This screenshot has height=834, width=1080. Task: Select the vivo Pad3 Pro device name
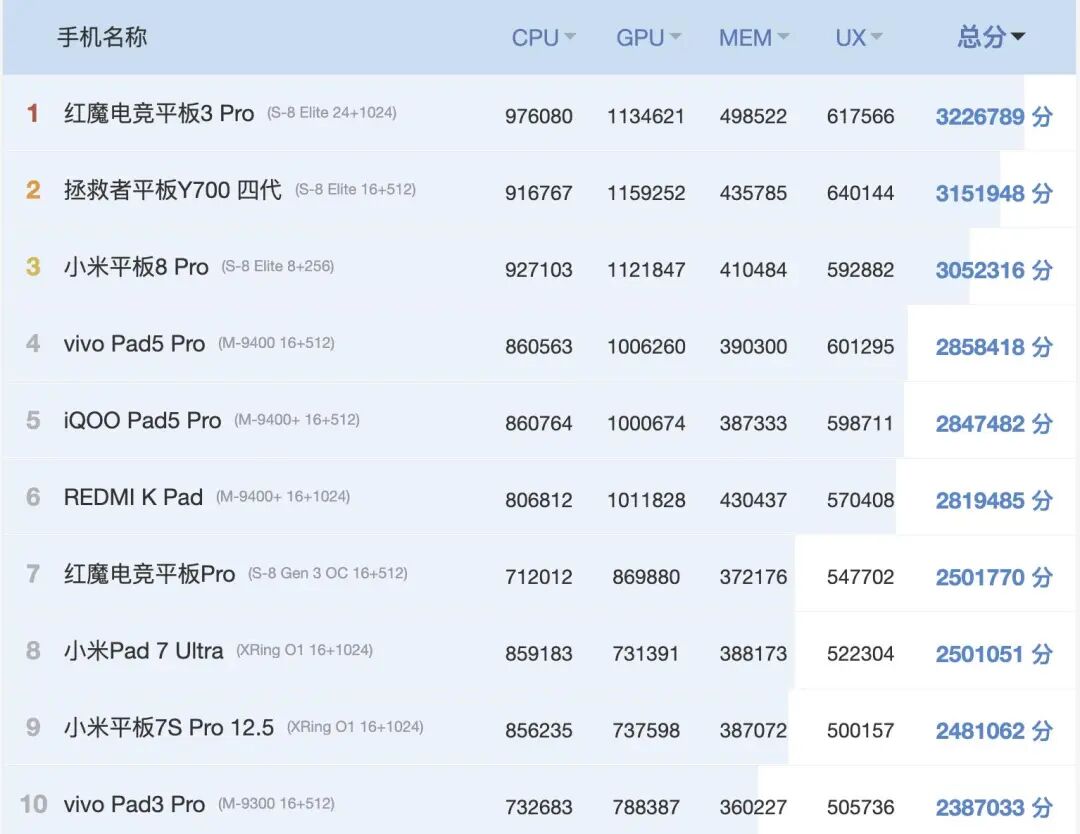(x=134, y=804)
